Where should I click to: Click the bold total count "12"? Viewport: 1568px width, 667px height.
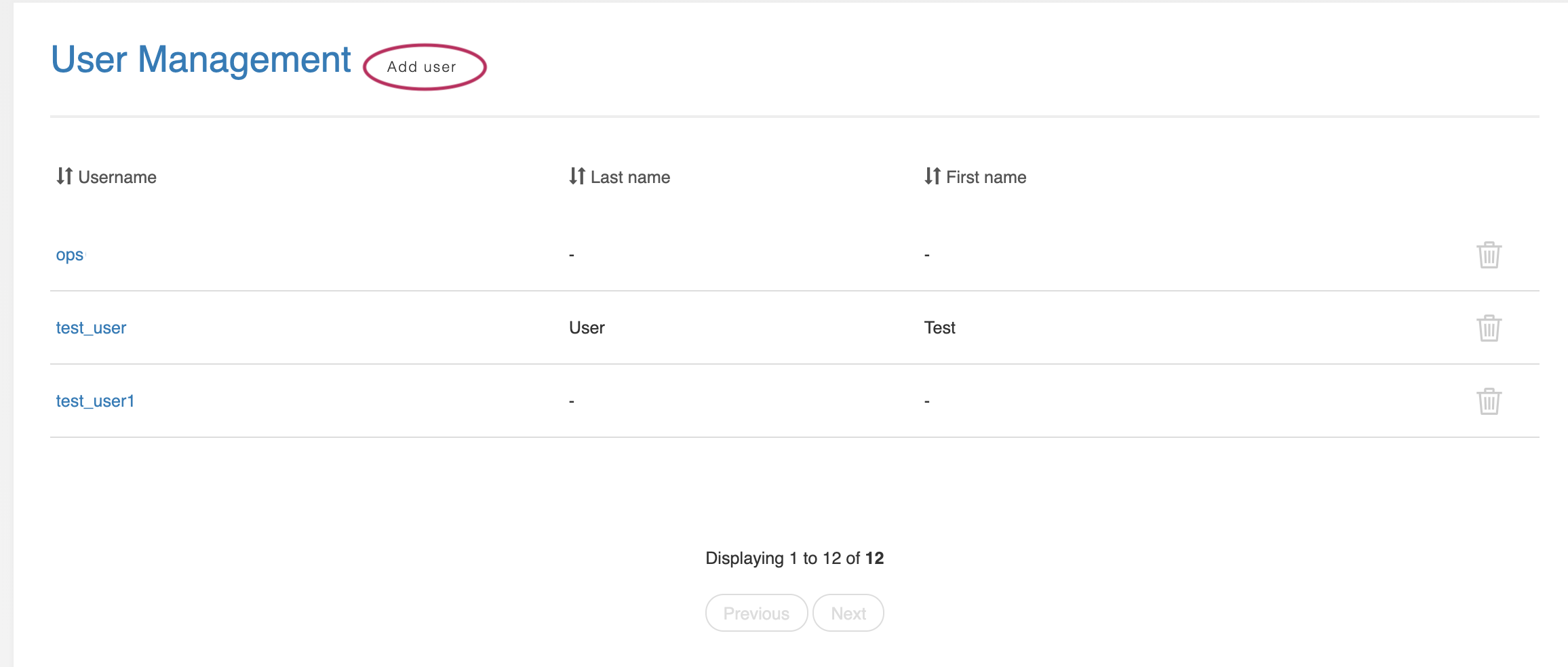pos(874,559)
